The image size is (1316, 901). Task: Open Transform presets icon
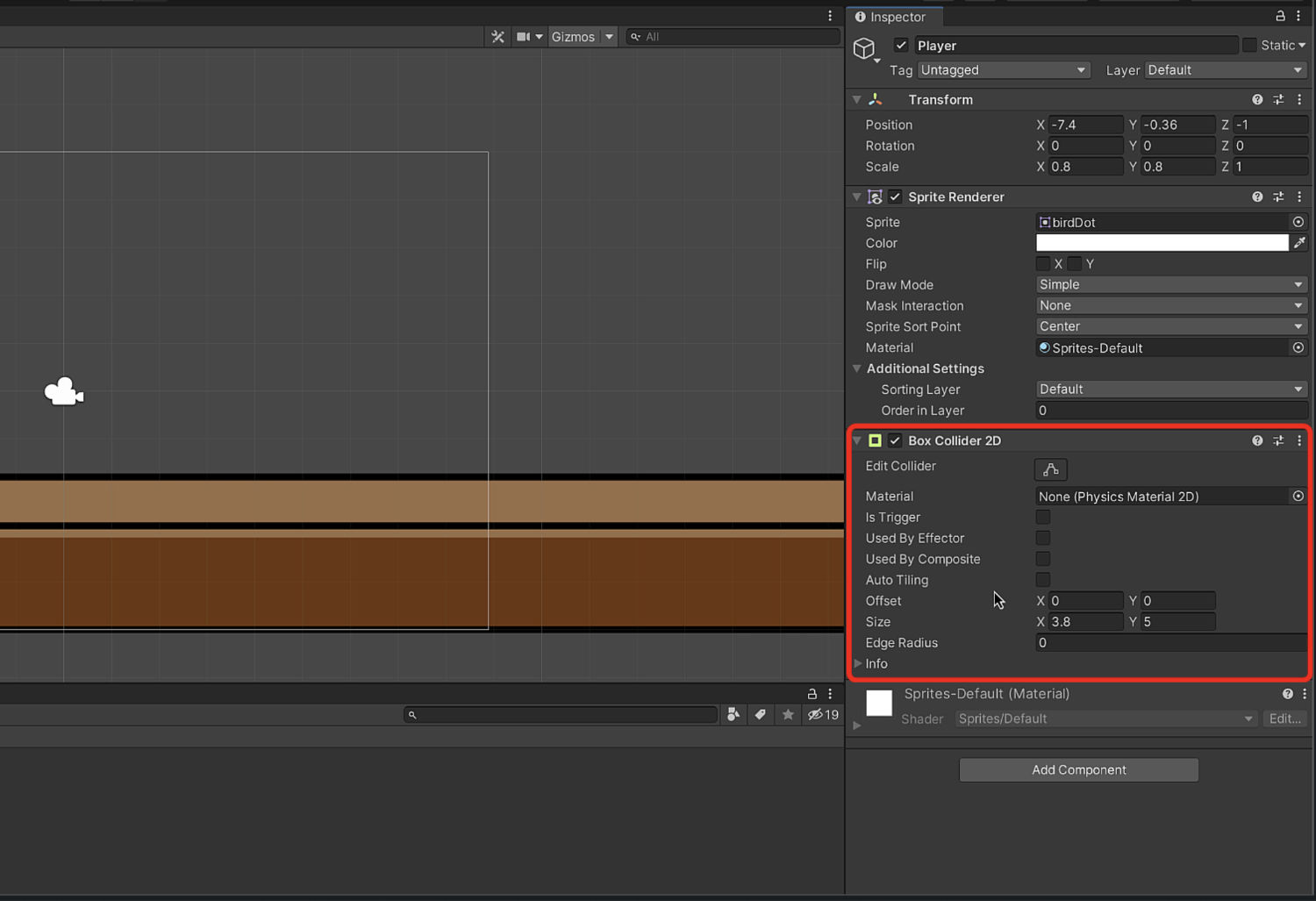pos(1278,100)
